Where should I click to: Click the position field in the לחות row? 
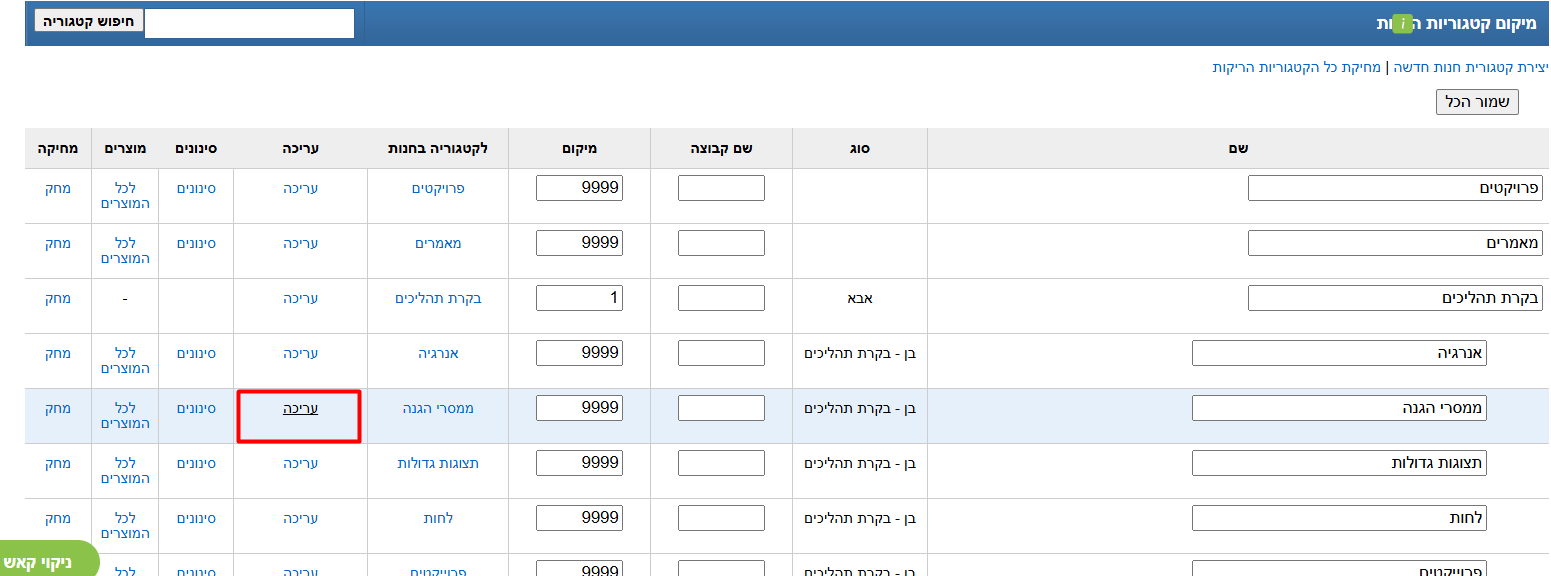(579, 518)
